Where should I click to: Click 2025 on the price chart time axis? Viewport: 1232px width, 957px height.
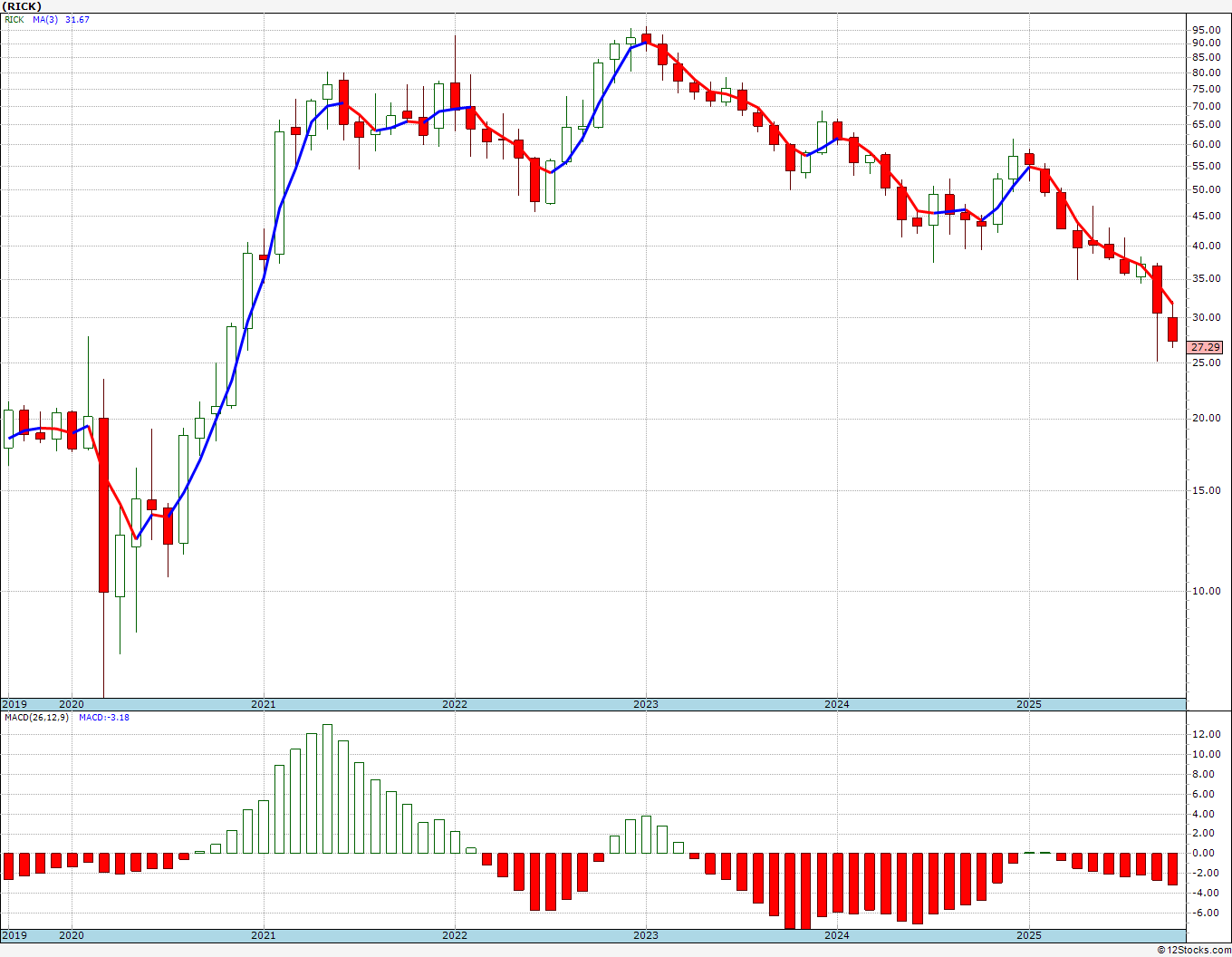coord(1029,704)
